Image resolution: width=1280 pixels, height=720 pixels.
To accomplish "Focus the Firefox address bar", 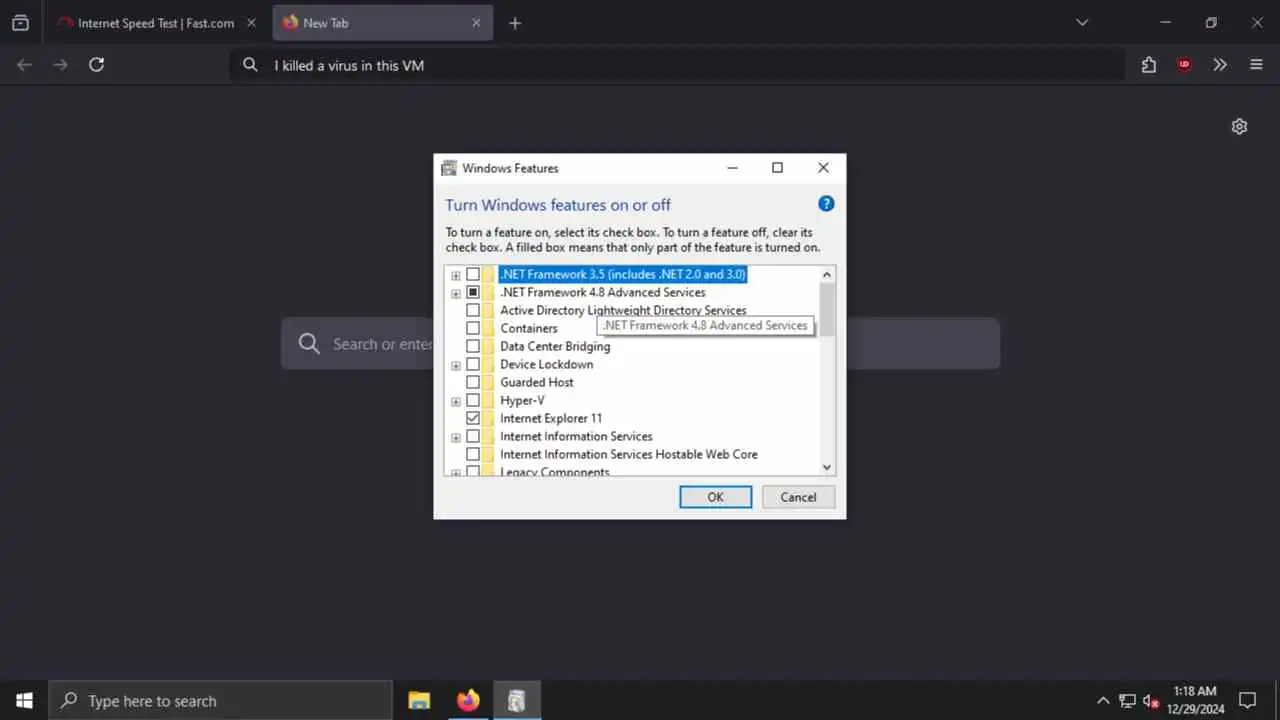I will [x=677, y=65].
